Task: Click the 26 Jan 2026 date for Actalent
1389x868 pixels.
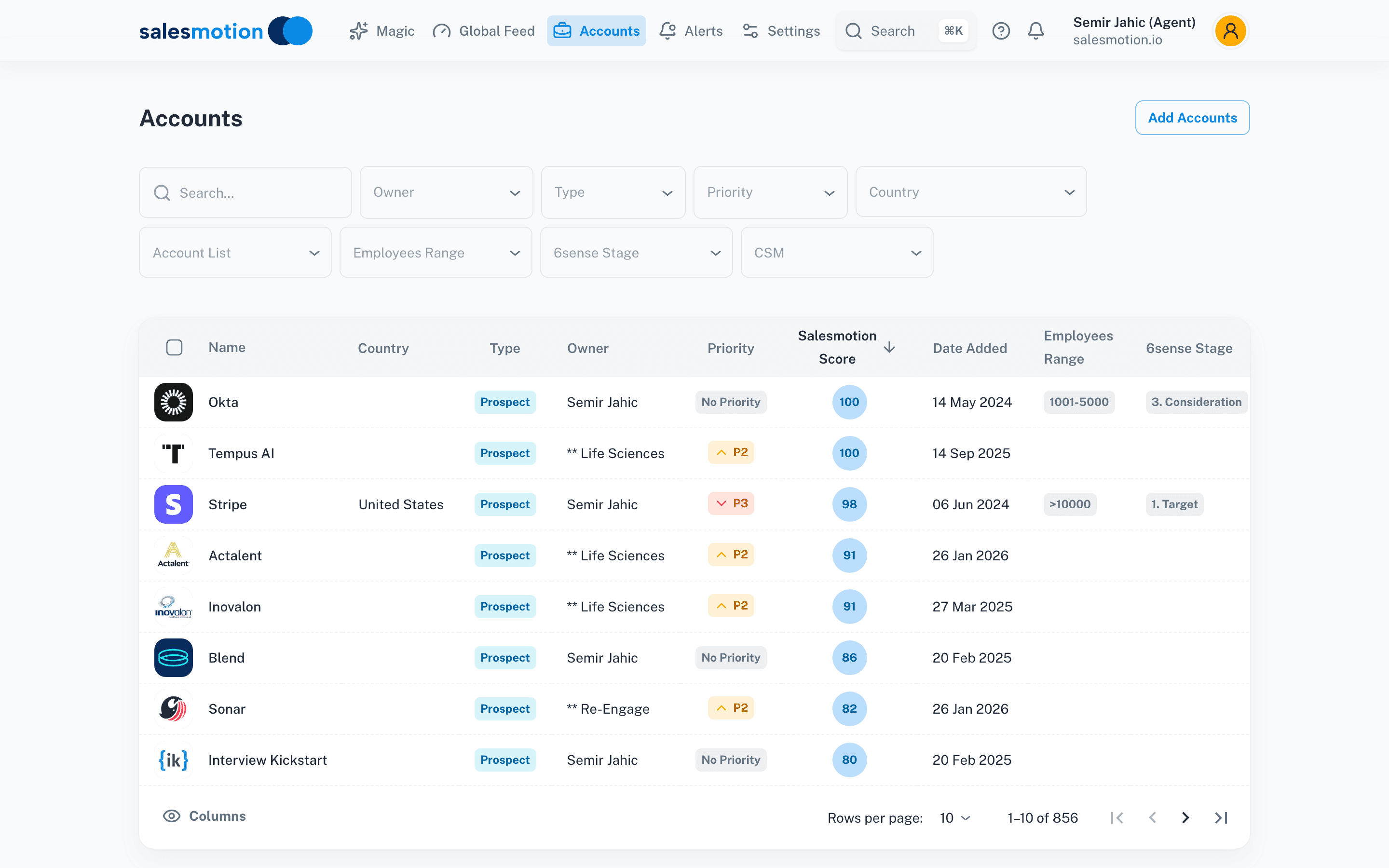Action: (970, 555)
